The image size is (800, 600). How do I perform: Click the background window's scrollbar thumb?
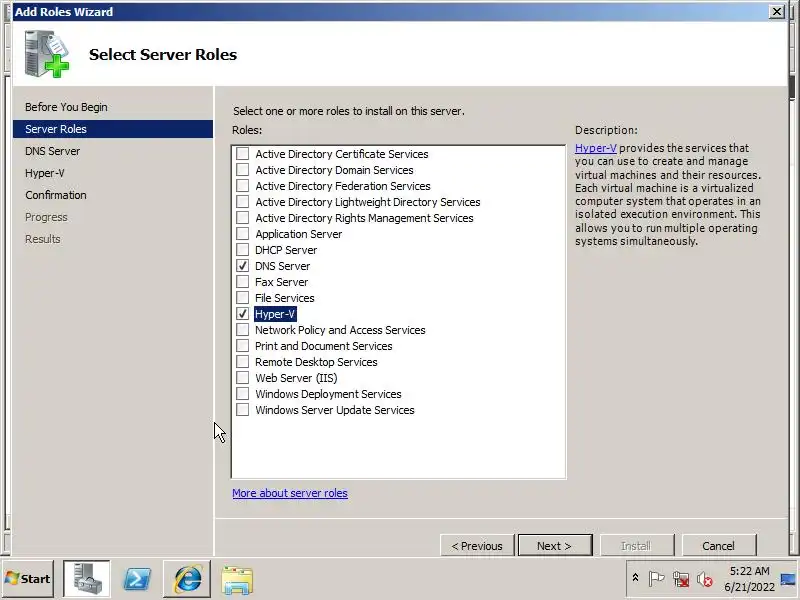(791, 86)
